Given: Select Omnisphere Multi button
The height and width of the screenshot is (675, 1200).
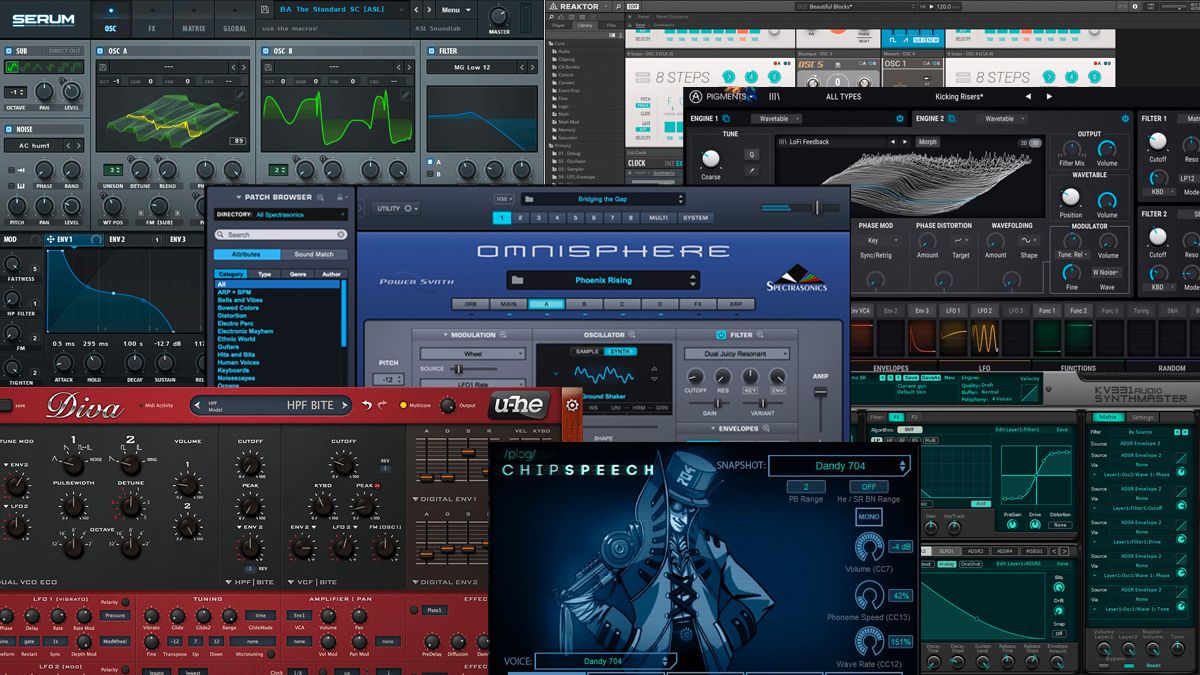Looking at the screenshot, I should pyautogui.click(x=657, y=217).
